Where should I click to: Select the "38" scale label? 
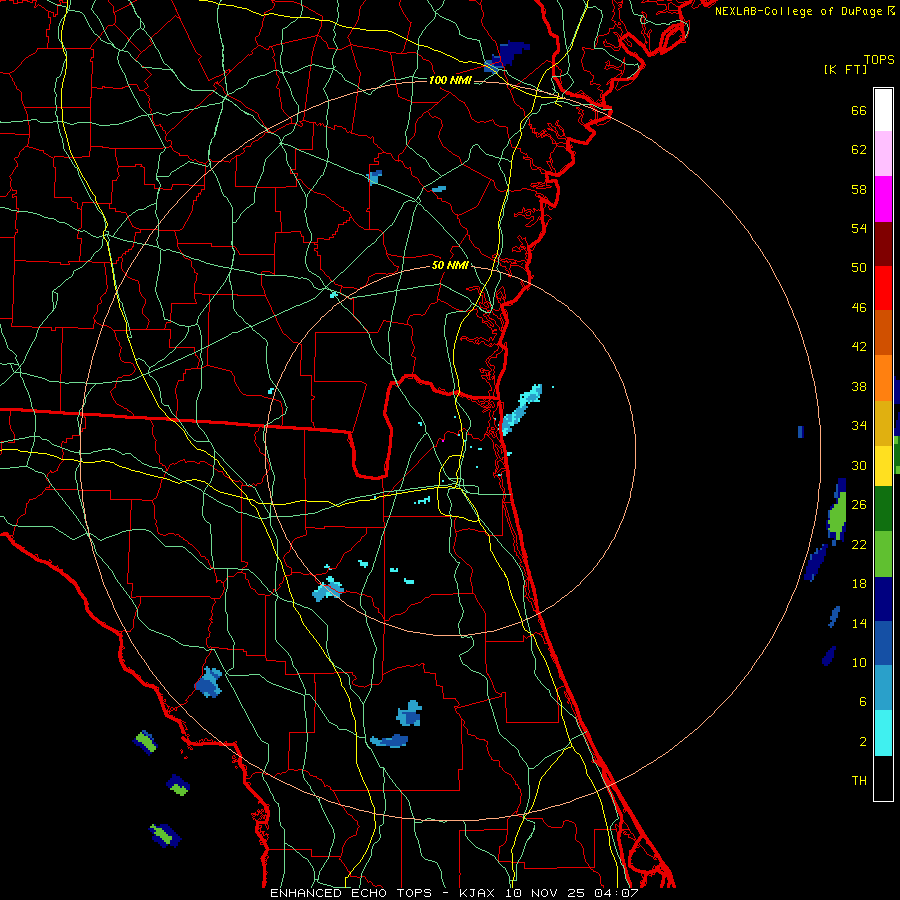click(x=859, y=386)
